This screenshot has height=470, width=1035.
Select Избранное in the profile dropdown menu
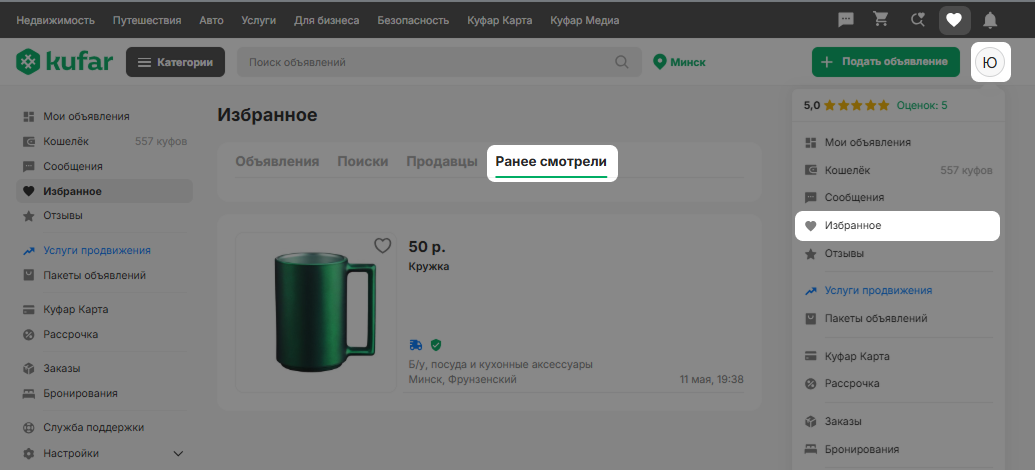click(x=898, y=225)
